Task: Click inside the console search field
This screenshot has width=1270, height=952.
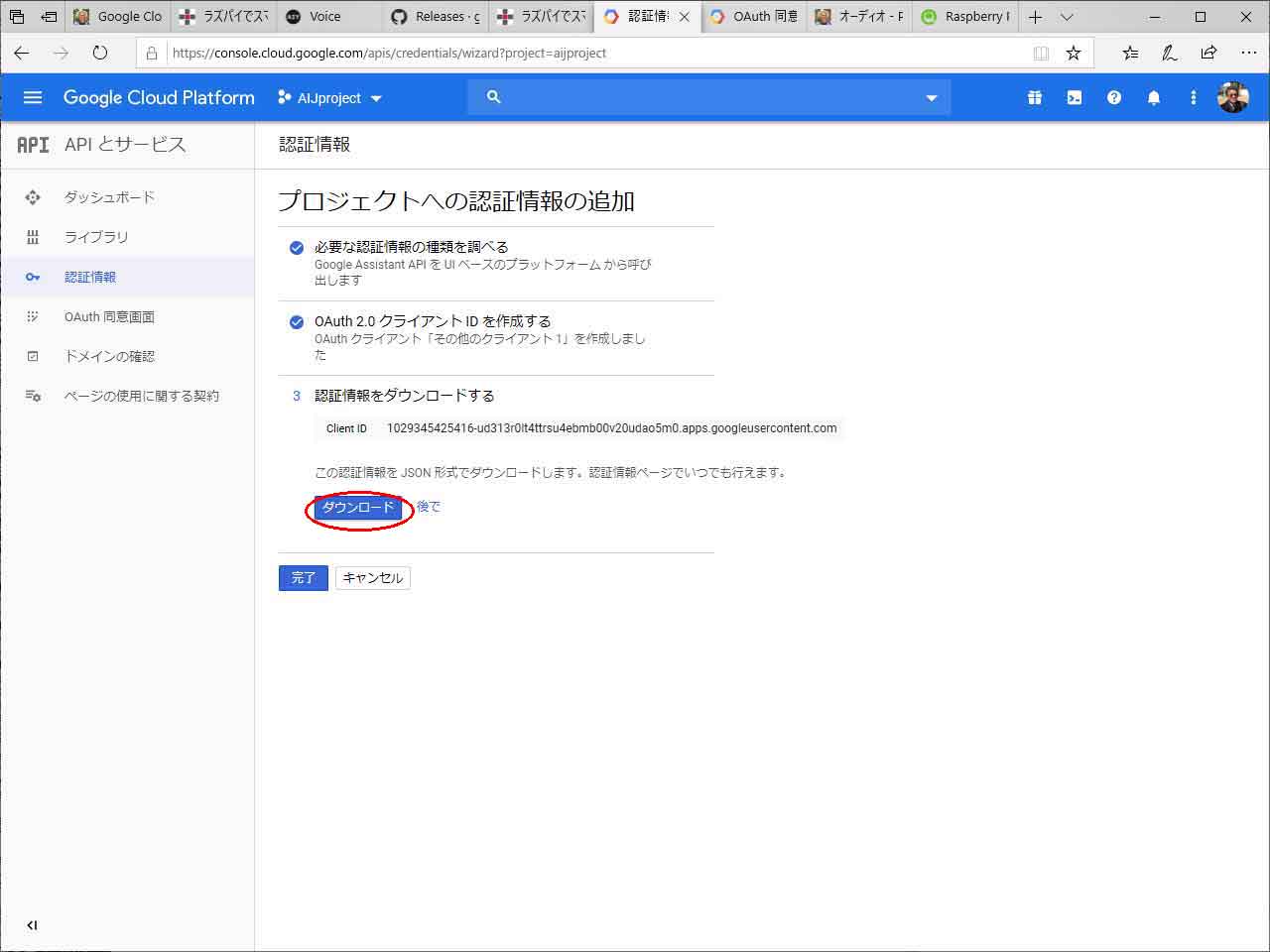Action: (x=709, y=97)
